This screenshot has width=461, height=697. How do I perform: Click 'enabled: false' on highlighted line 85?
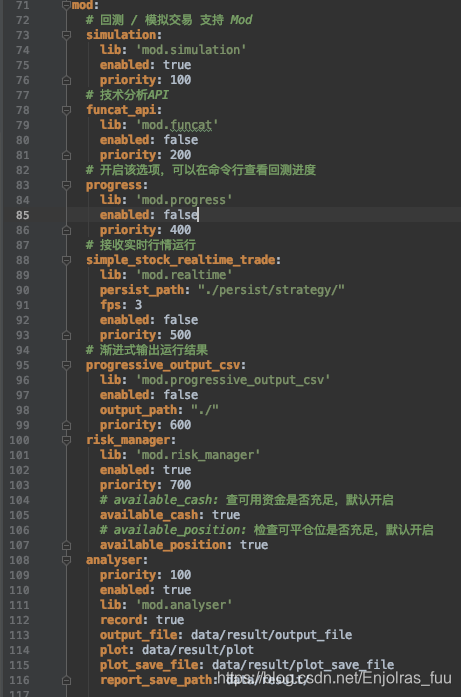click(149, 215)
